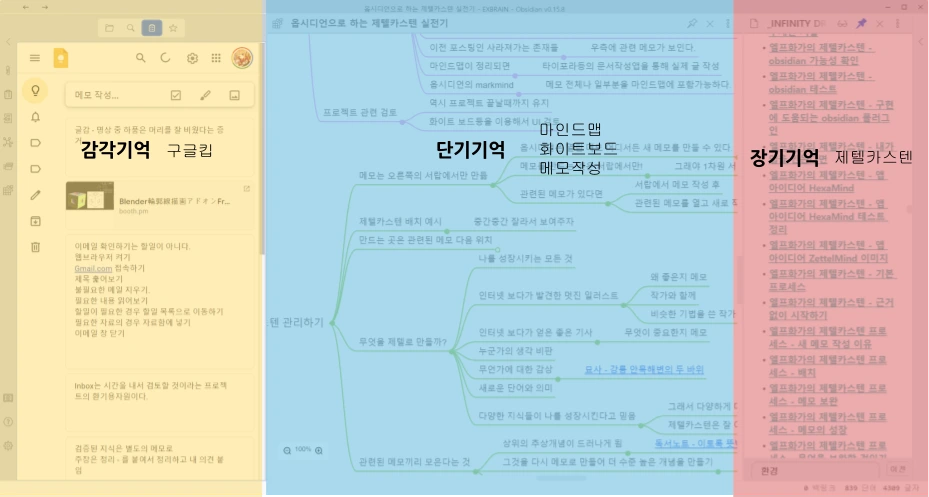This screenshot has height=497, width=929.
Task: Open link '묘사 - 강릉 안목해변의 두 바위'
Action: pyautogui.click(x=644, y=369)
